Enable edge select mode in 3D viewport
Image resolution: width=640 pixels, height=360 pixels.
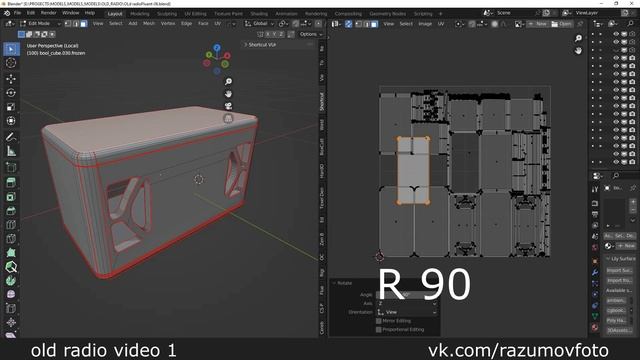[76, 24]
